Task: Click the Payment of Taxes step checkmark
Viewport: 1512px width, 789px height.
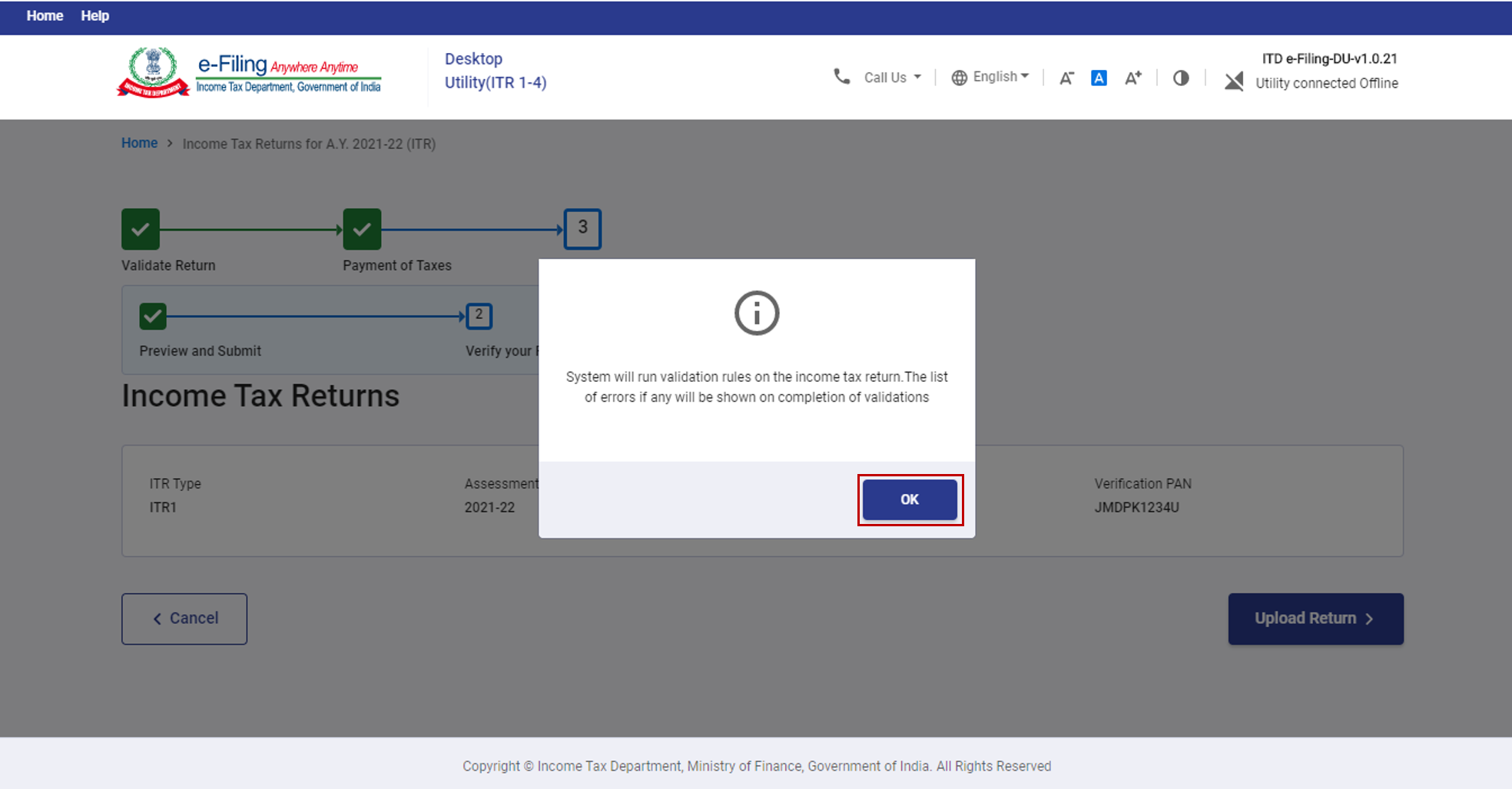Action: coord(362,229)
